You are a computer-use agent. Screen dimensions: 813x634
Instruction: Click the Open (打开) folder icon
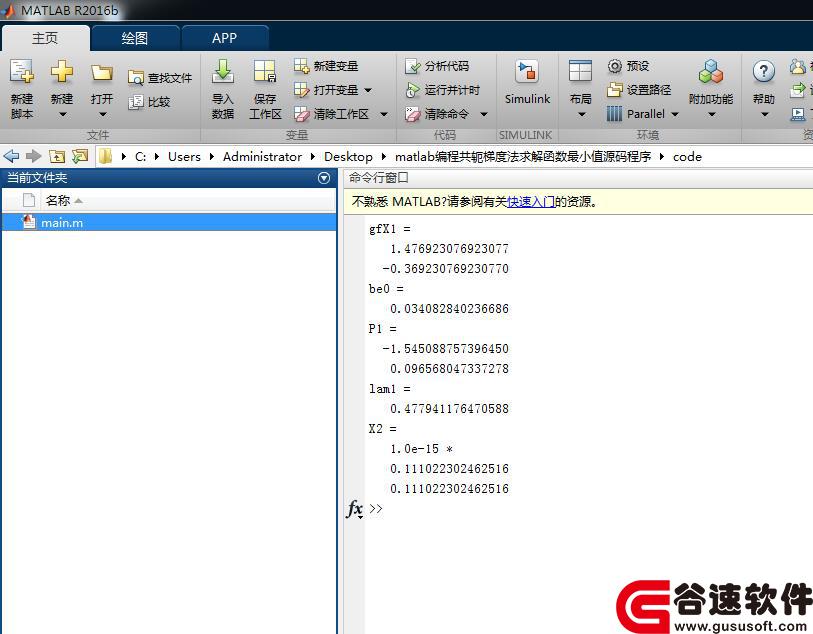click(x=102, y=73)
